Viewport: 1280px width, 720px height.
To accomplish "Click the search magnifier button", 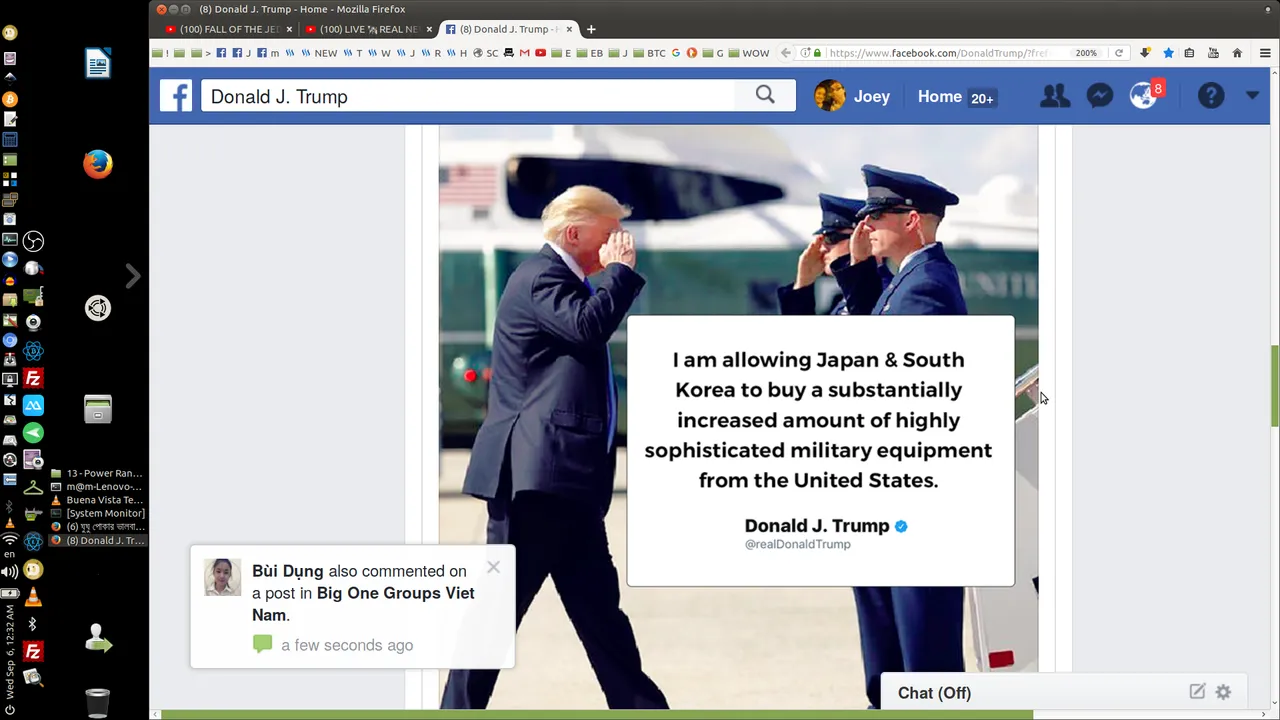I will (x=765, y=96).
